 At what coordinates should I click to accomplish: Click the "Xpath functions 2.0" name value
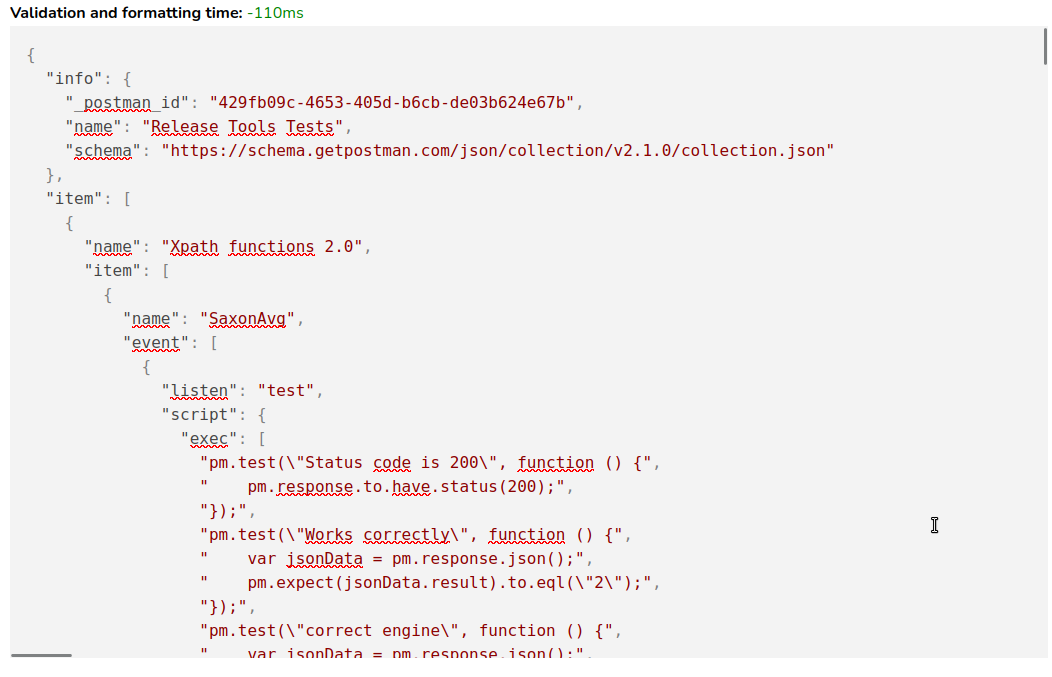coord(266,247)
